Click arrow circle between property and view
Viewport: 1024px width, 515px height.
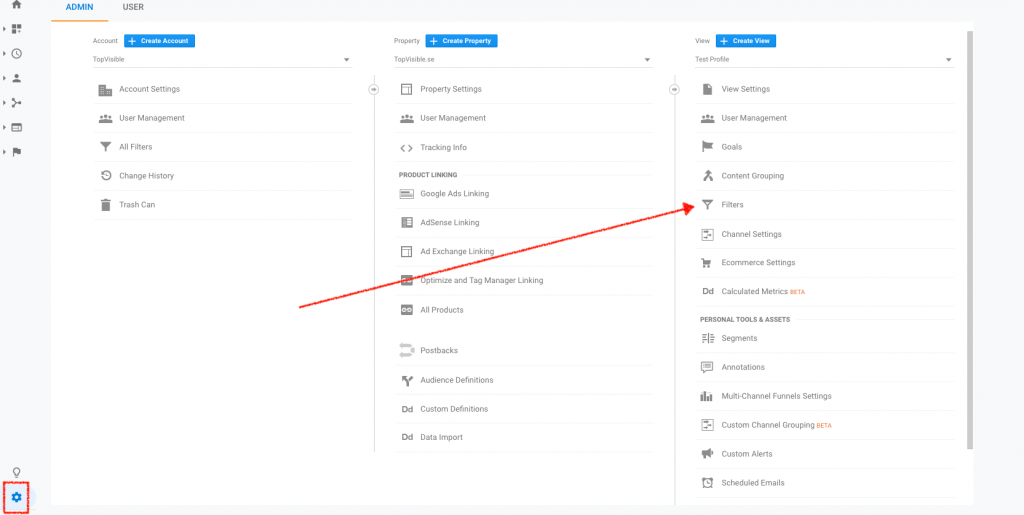675,89
